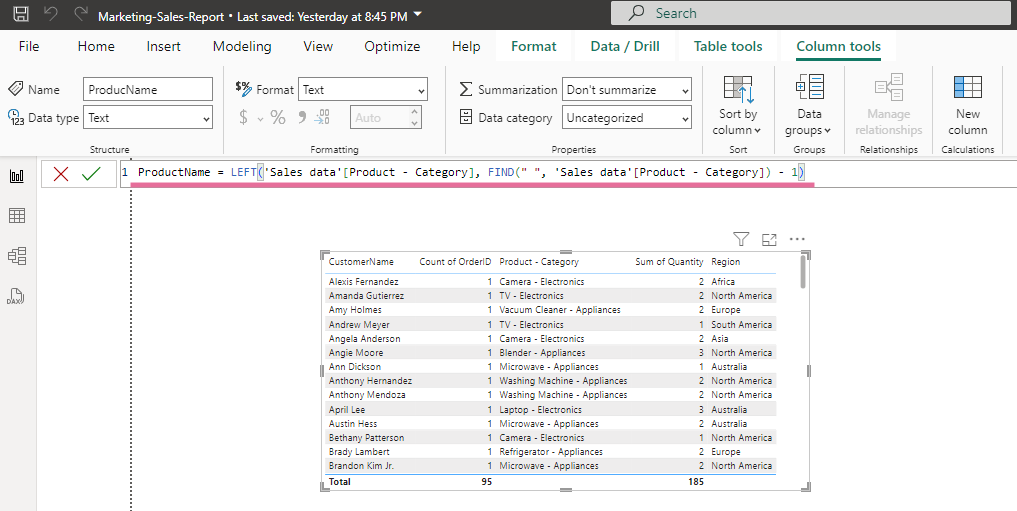Click the Count of OrderID column header
Viewport: 1017px width, 511px height.
tap(455, 262)
